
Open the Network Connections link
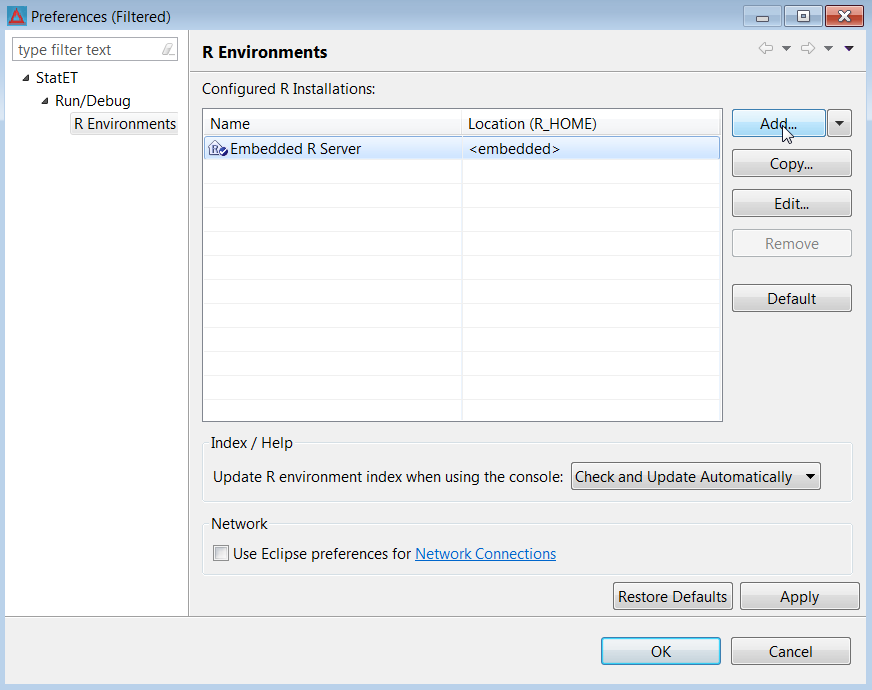pyautogui.click(x=485, y=554)
